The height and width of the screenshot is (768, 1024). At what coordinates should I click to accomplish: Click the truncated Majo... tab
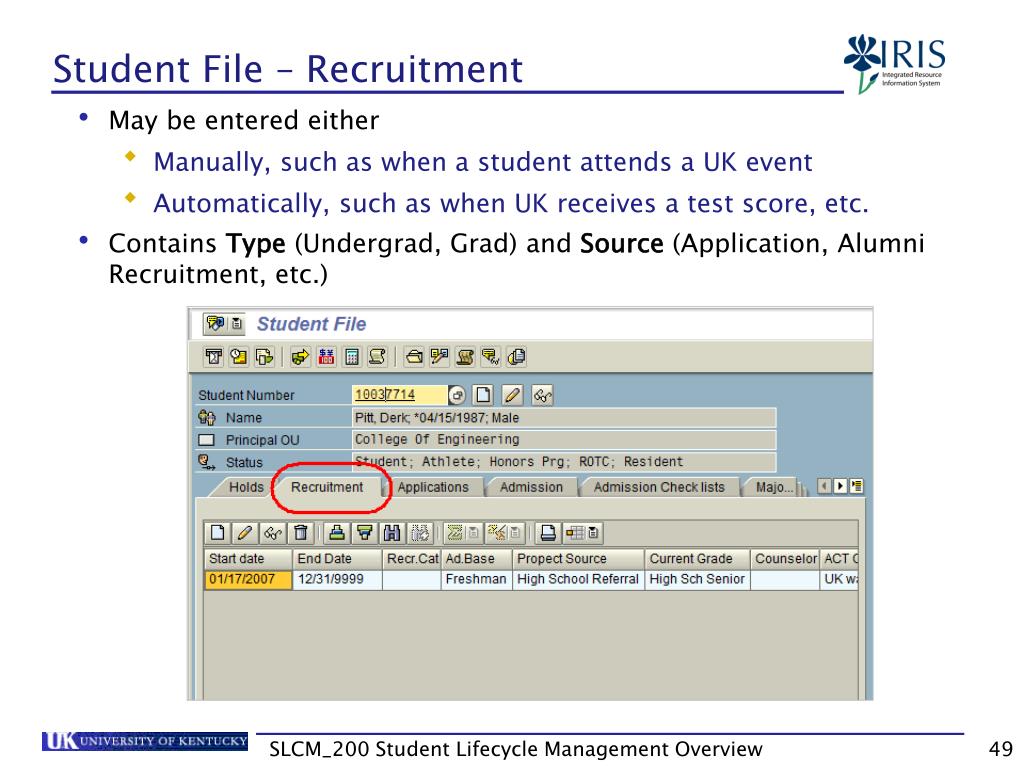click(774, 487)
